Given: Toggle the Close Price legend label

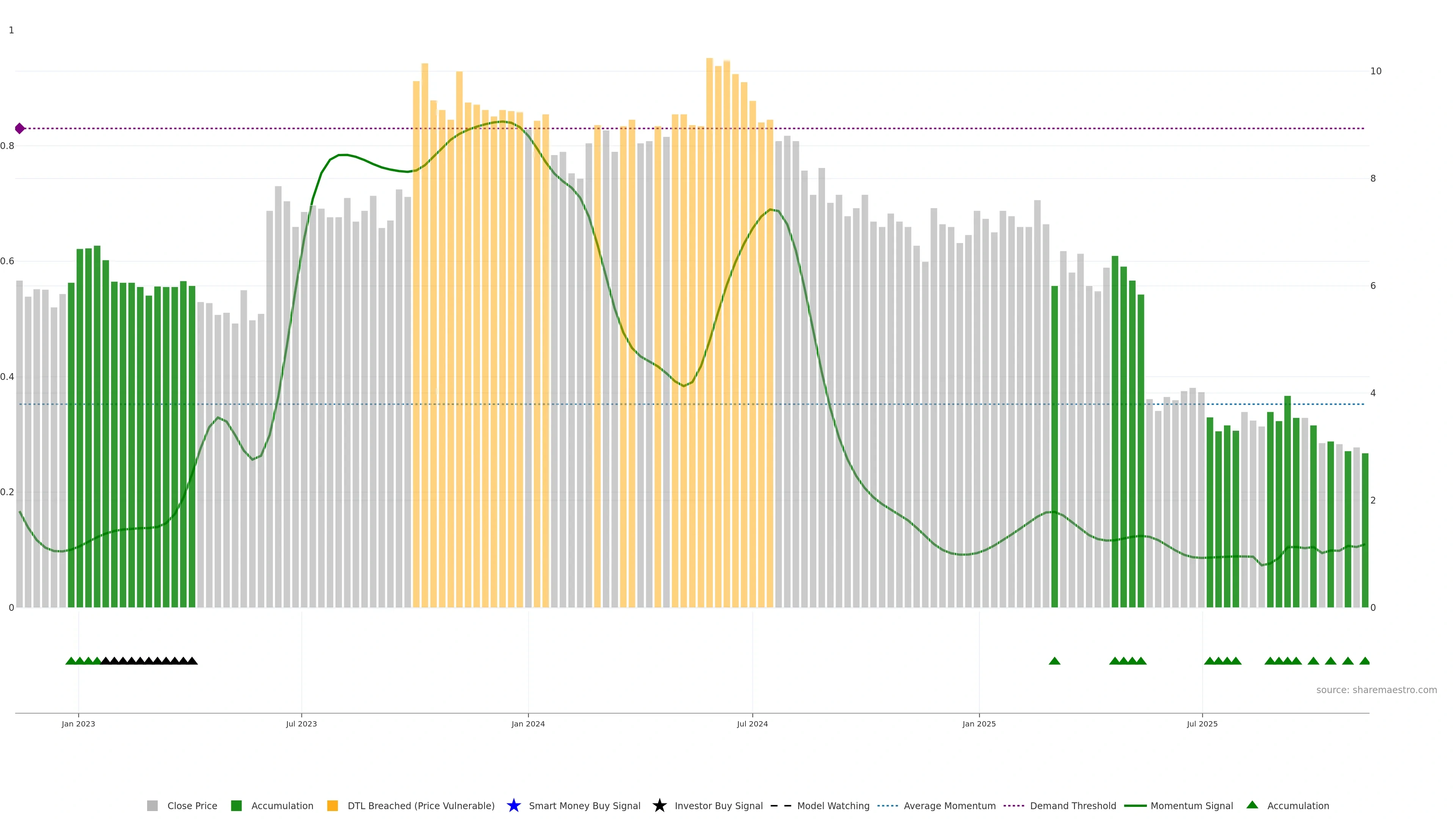Looking at the screenshot, I should pos(192,805).
